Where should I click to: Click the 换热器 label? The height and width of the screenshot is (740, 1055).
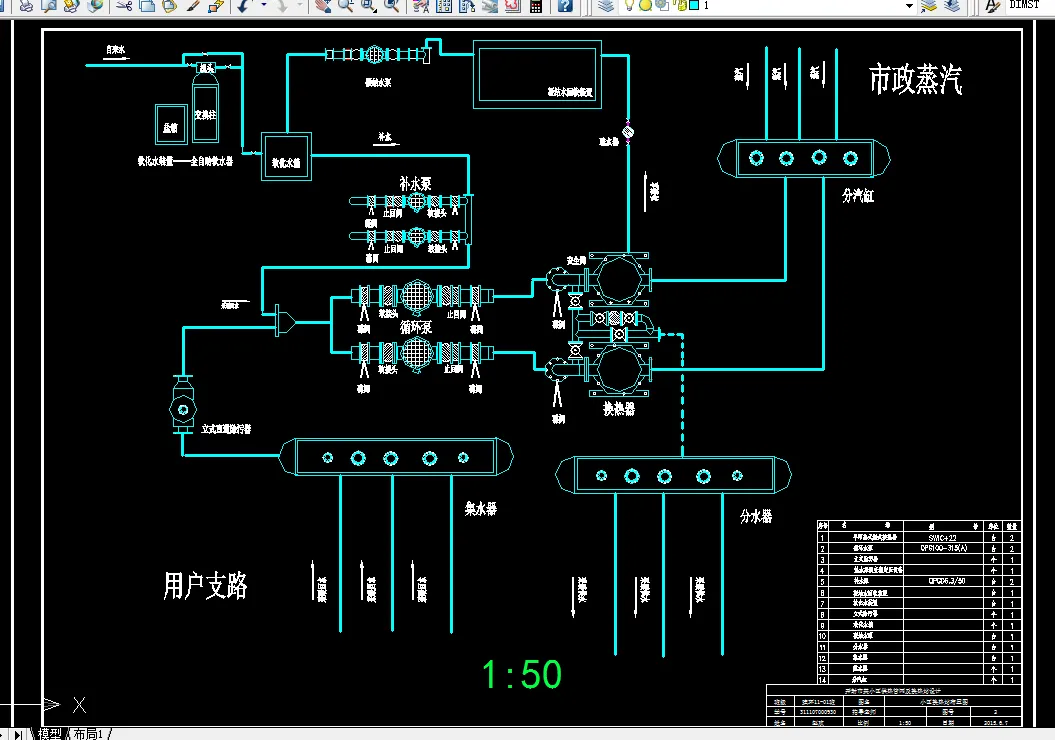[x=618, y=408]
